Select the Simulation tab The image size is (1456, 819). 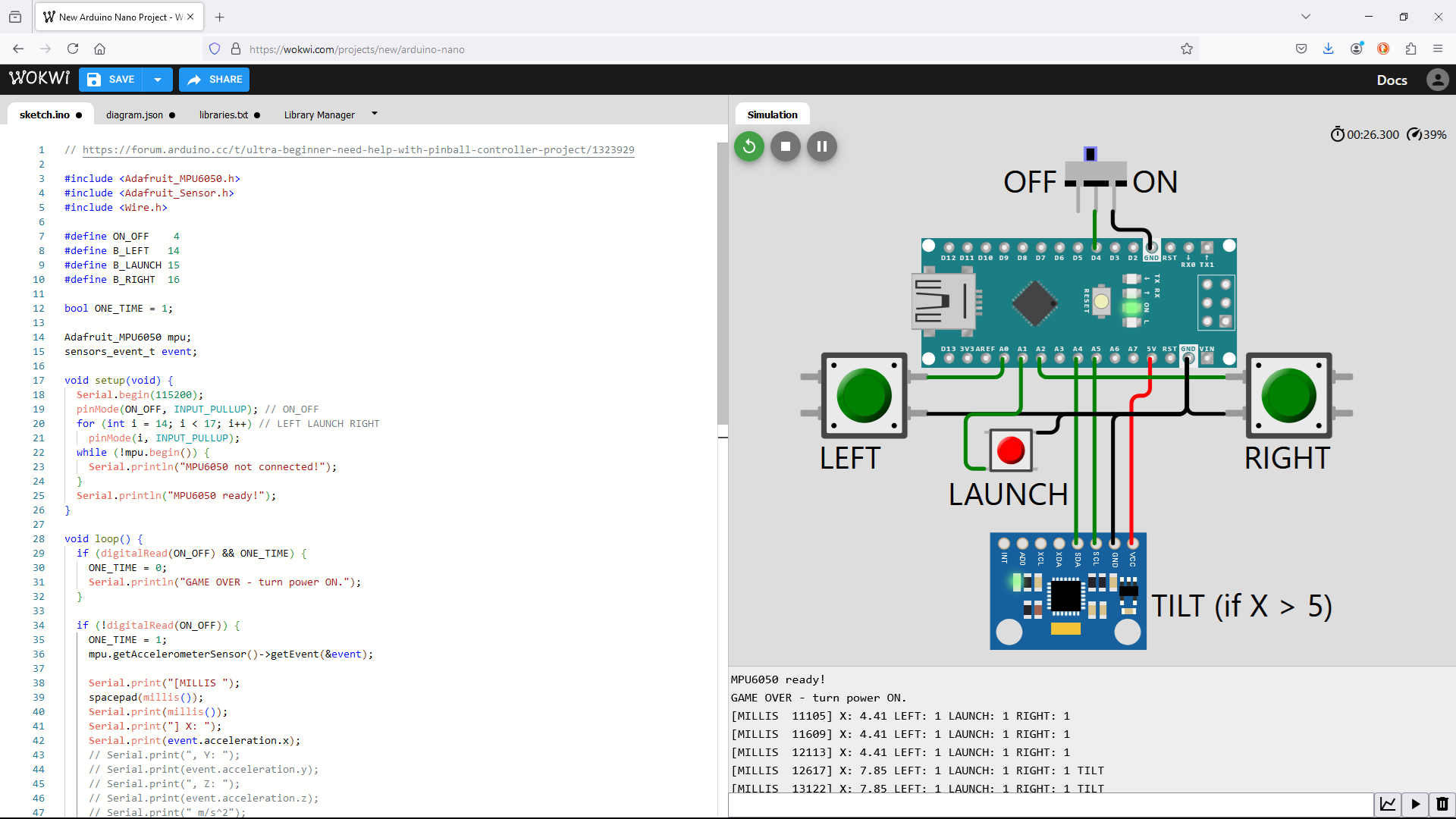coord(772,114)
